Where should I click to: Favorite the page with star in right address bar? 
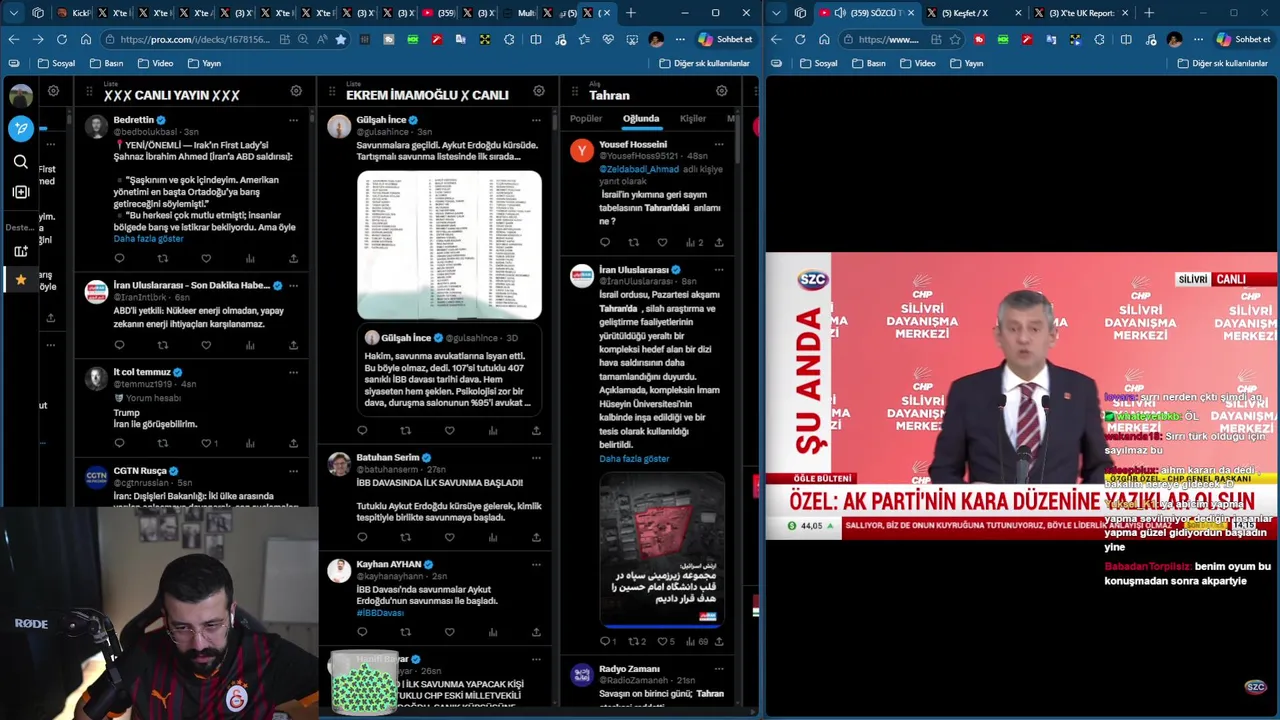(x=955, y=39)
